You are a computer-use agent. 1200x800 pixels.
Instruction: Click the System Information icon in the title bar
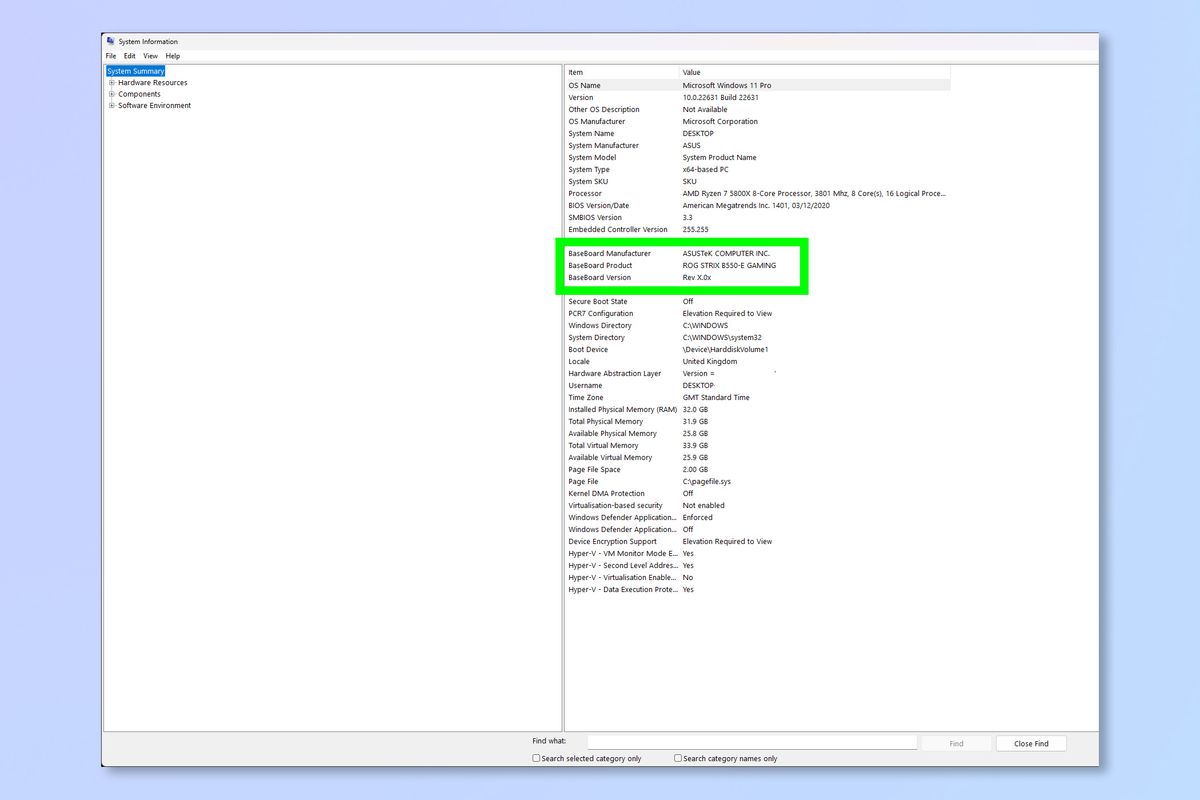pos(111,41)
